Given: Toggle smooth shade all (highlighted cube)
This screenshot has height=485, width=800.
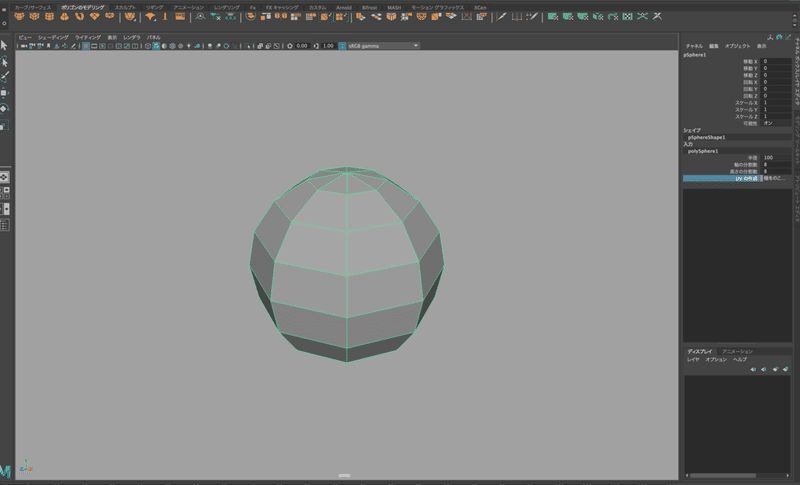Looking at the screenshot, I should 156,46.
